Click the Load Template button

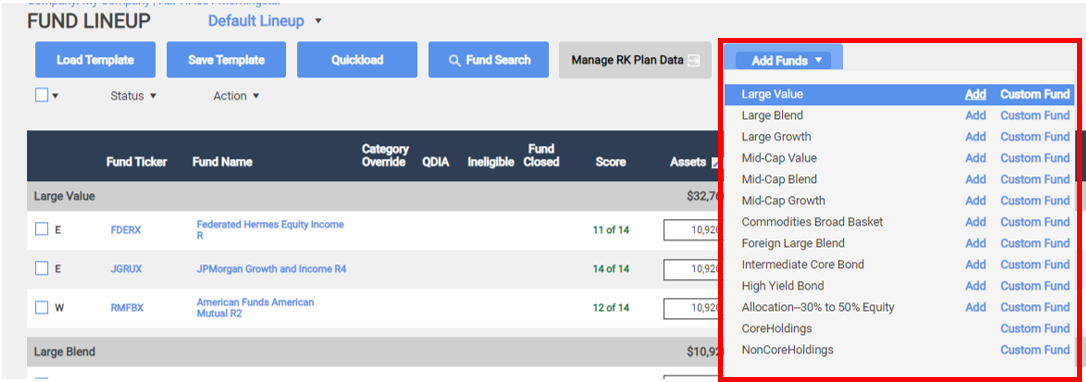[x=96, y=60]
